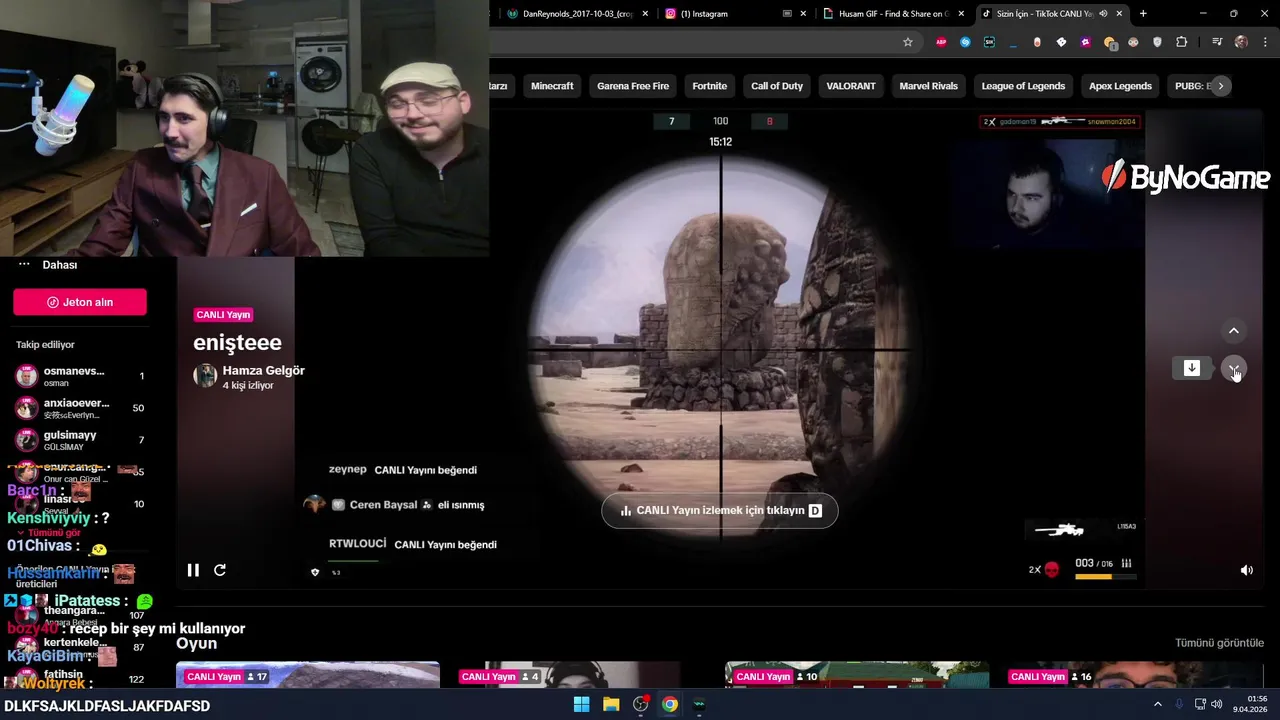Click the refresh stream icon beside pause
The image size is (1280, 720).
click(x=220, y=570)
